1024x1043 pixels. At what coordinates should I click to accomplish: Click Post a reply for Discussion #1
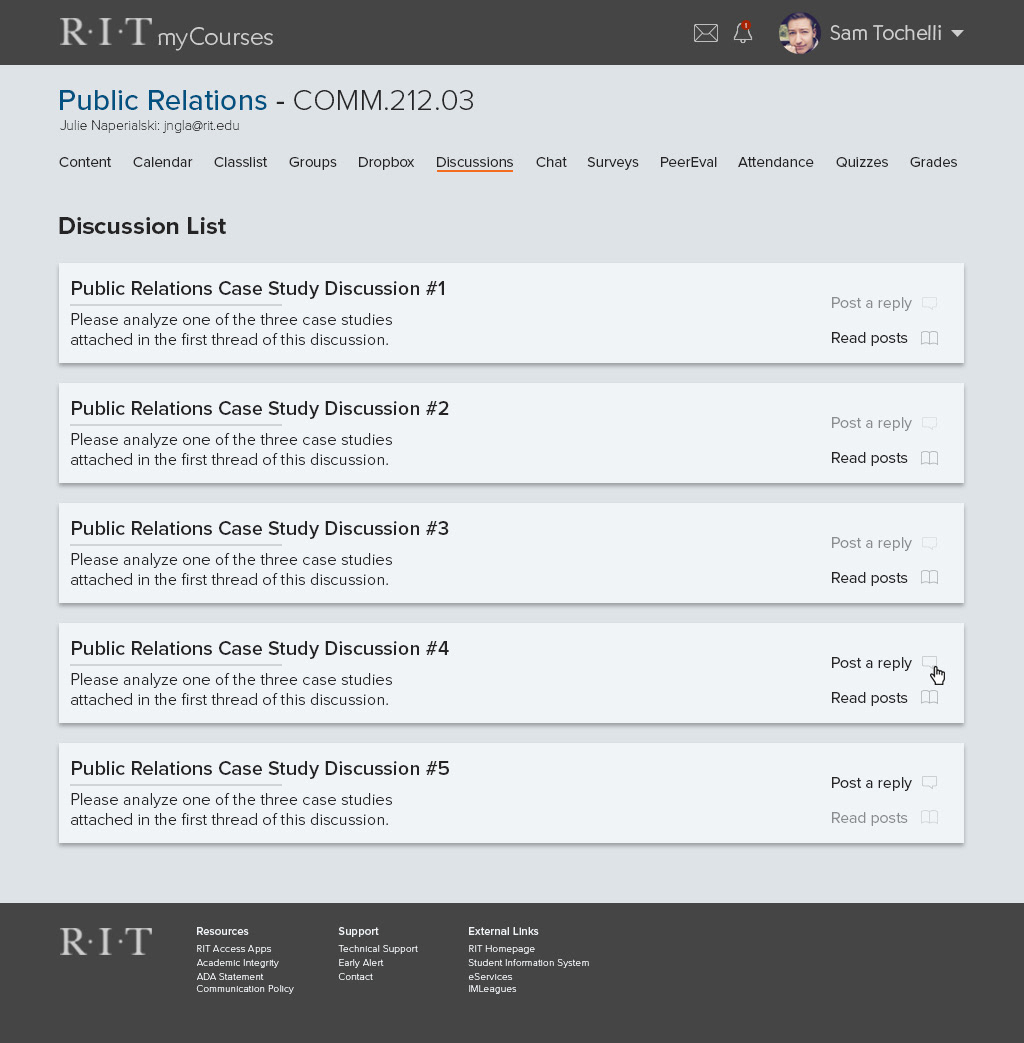(x=871, y=303)
